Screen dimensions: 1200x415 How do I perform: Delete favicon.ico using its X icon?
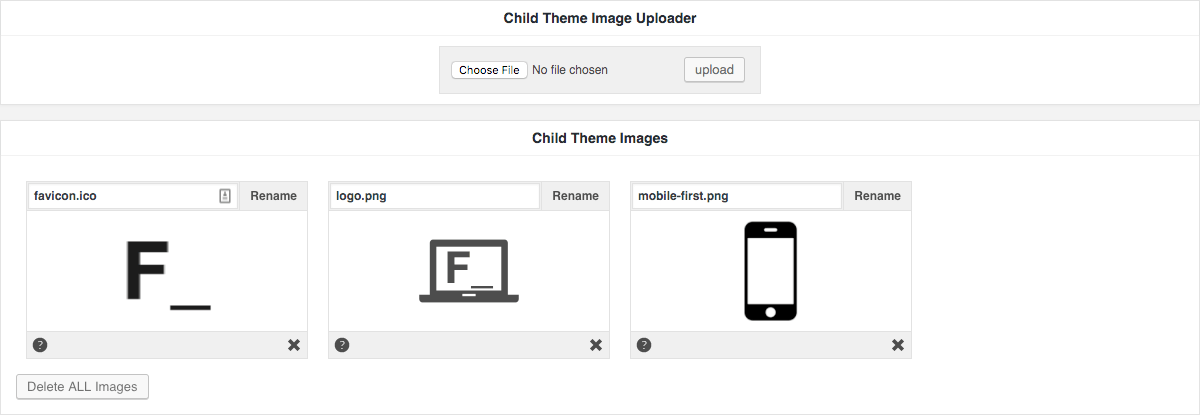[x=294, y=345]
